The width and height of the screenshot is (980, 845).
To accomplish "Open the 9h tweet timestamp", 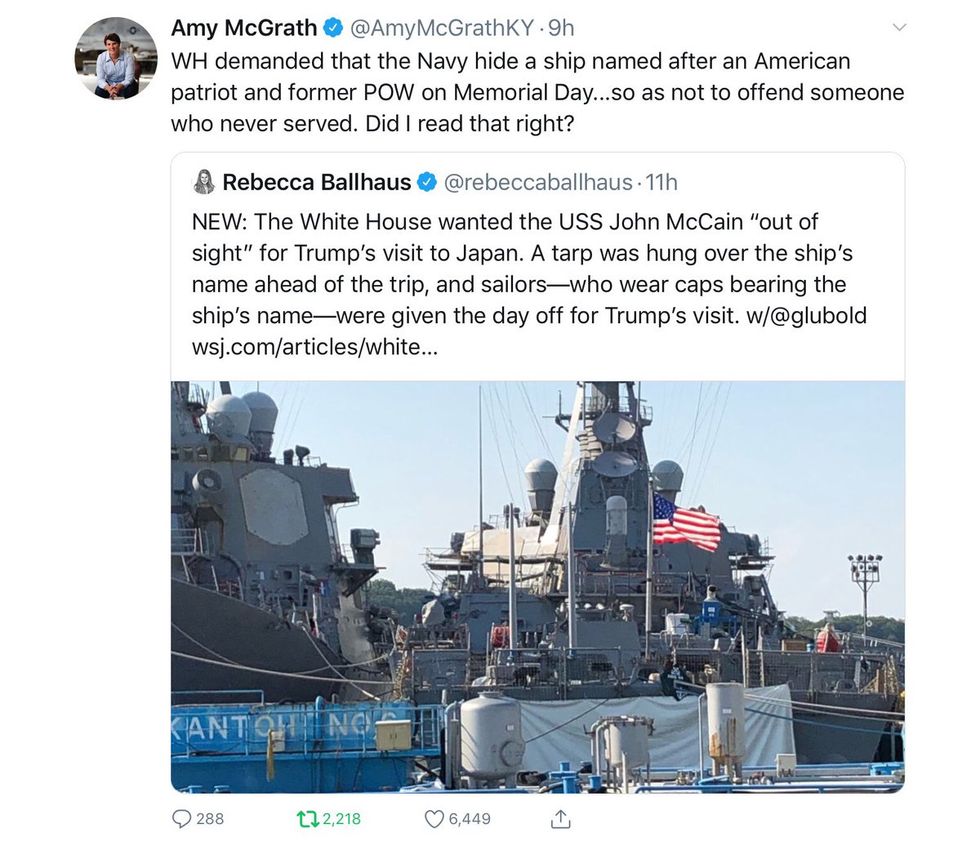I will [561, 28].
